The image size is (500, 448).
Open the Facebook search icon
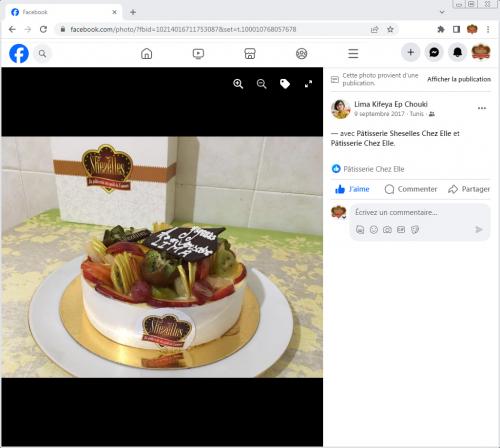42,53
